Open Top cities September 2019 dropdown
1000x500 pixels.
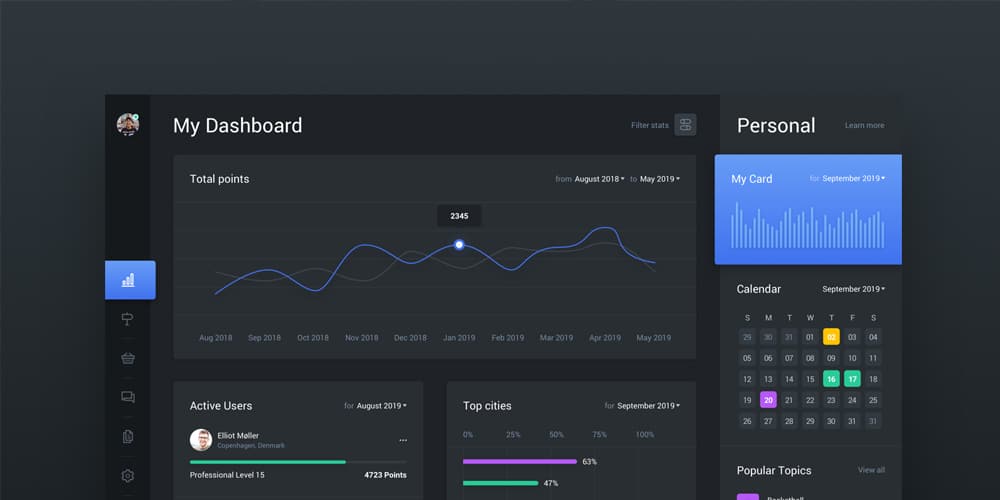[649, 406]
